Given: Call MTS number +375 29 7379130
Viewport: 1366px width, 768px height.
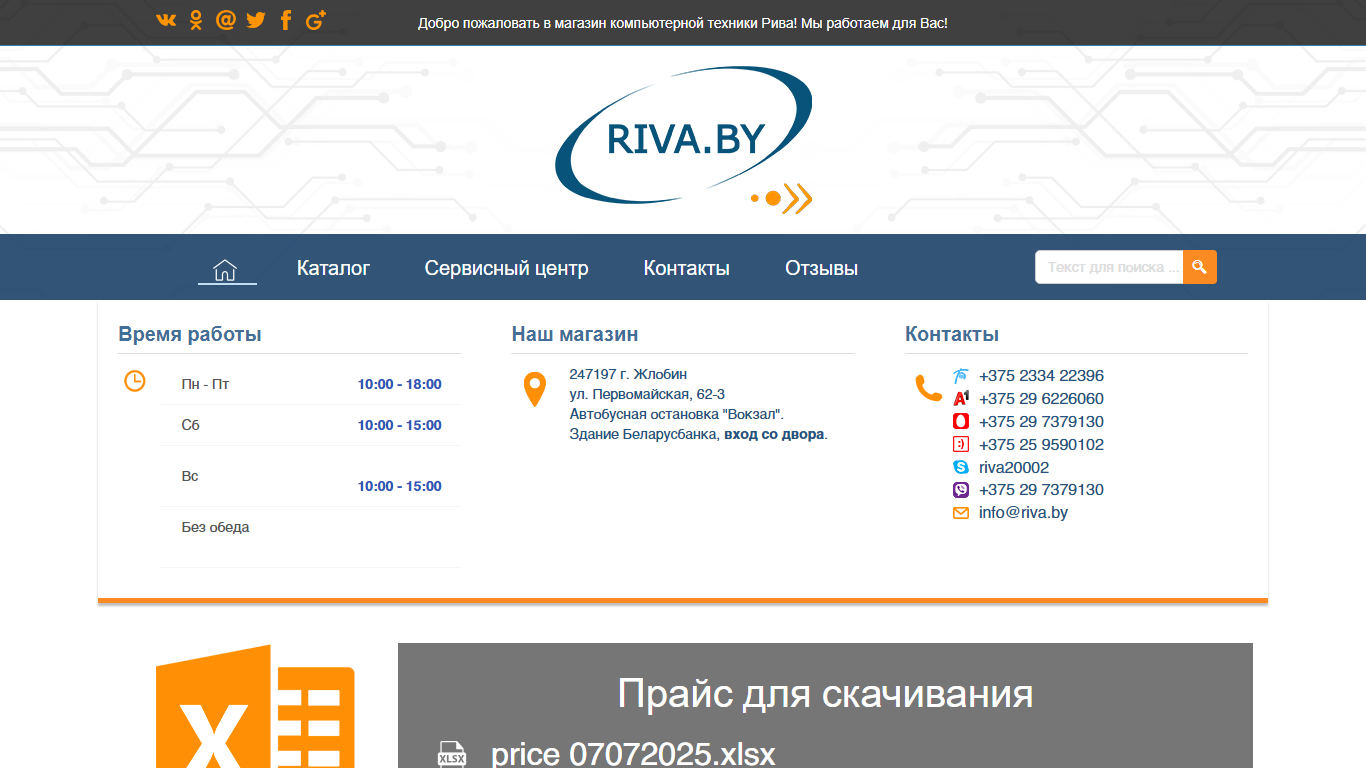Looking at the screenshot, I should 1041,422.
